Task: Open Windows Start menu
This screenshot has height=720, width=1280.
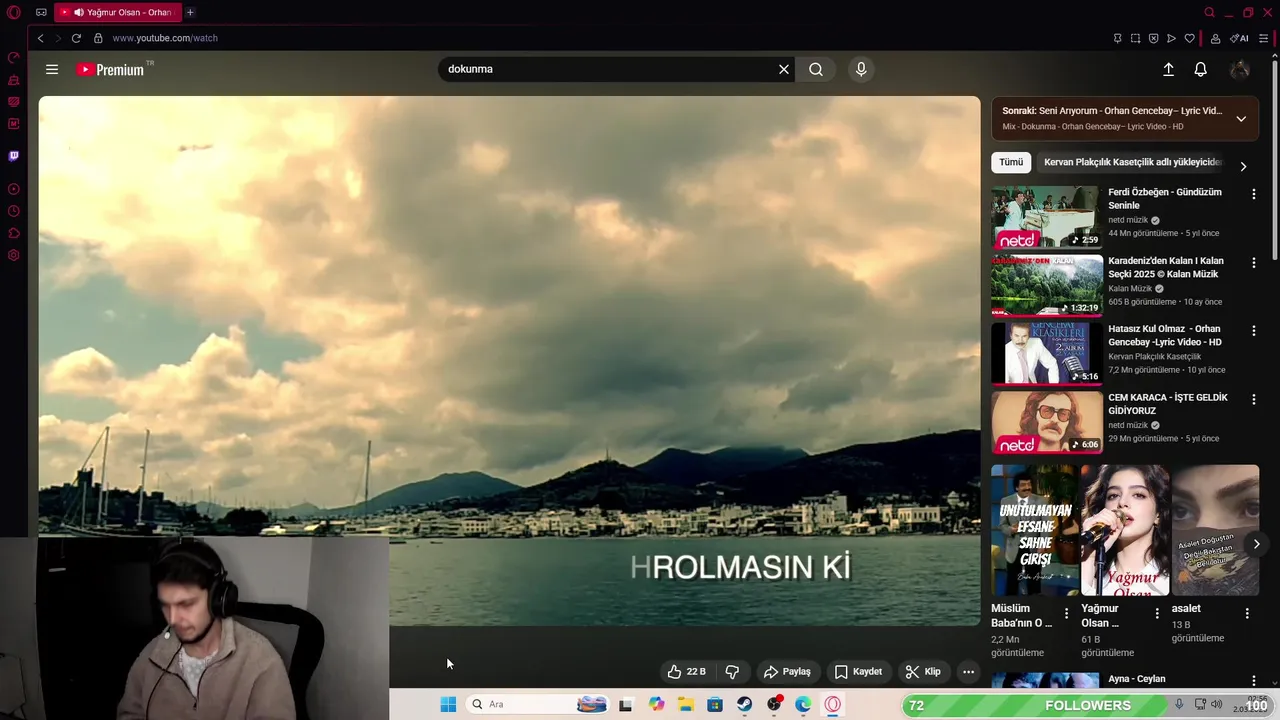Action: (448, 704)
